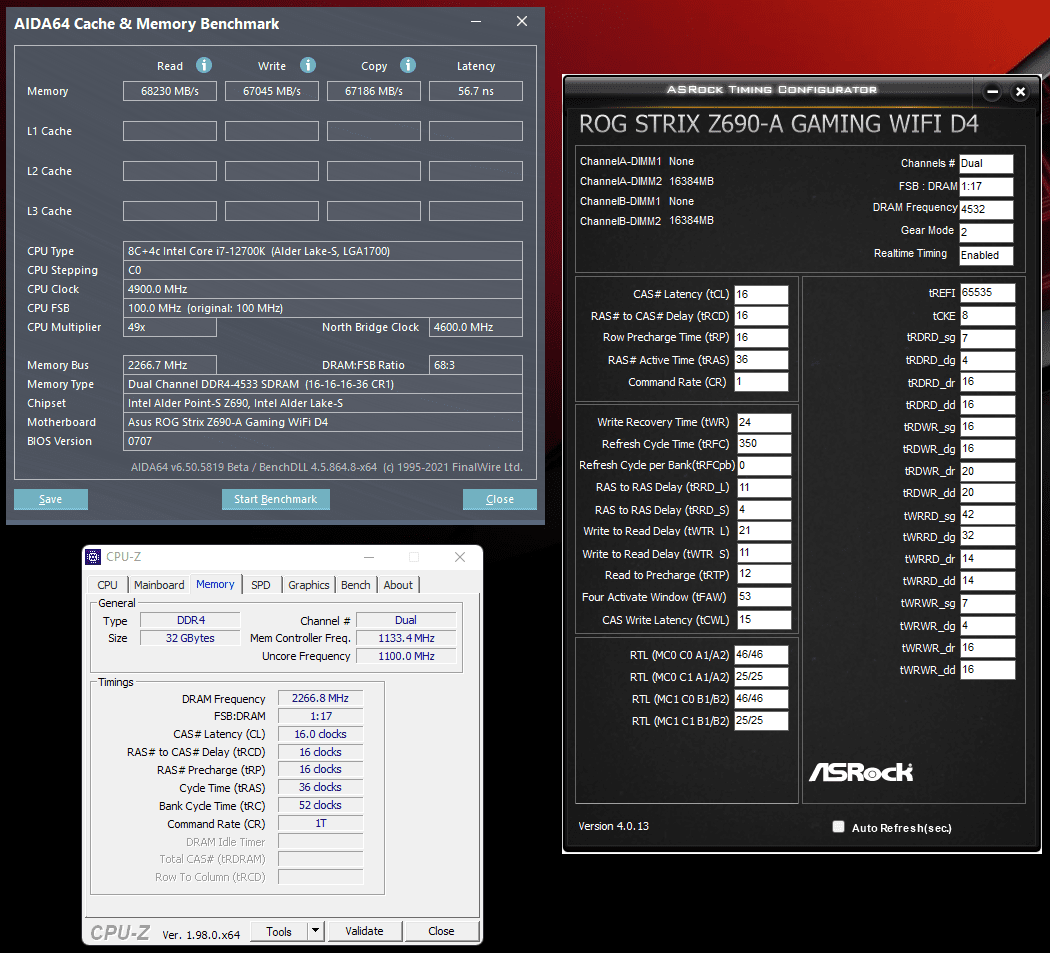The image size is (1050, 953).
Task: Minimize the ASRock Timing Configurator window
Action: (992, 91)
